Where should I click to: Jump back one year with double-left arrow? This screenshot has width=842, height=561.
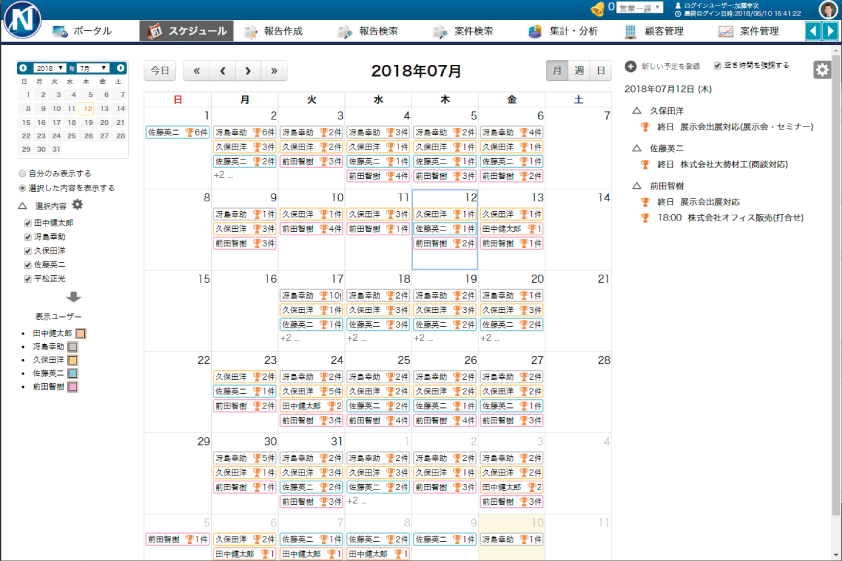point(197,71)
